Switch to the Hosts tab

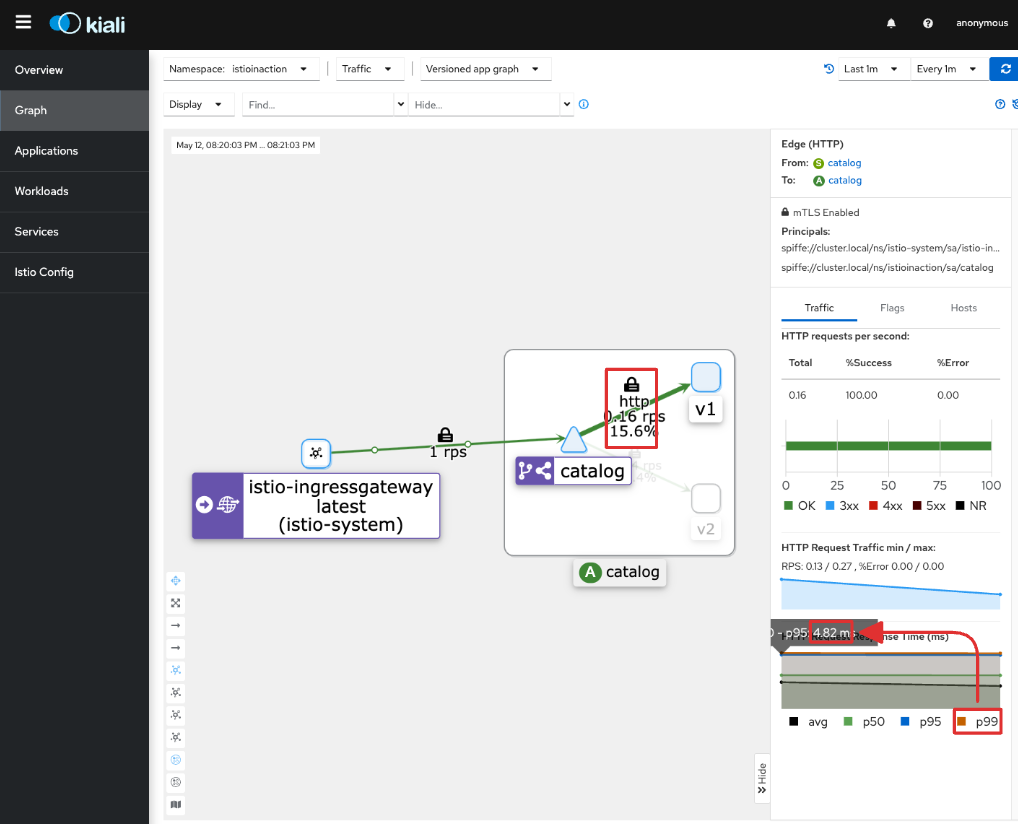tap(963, 308)
